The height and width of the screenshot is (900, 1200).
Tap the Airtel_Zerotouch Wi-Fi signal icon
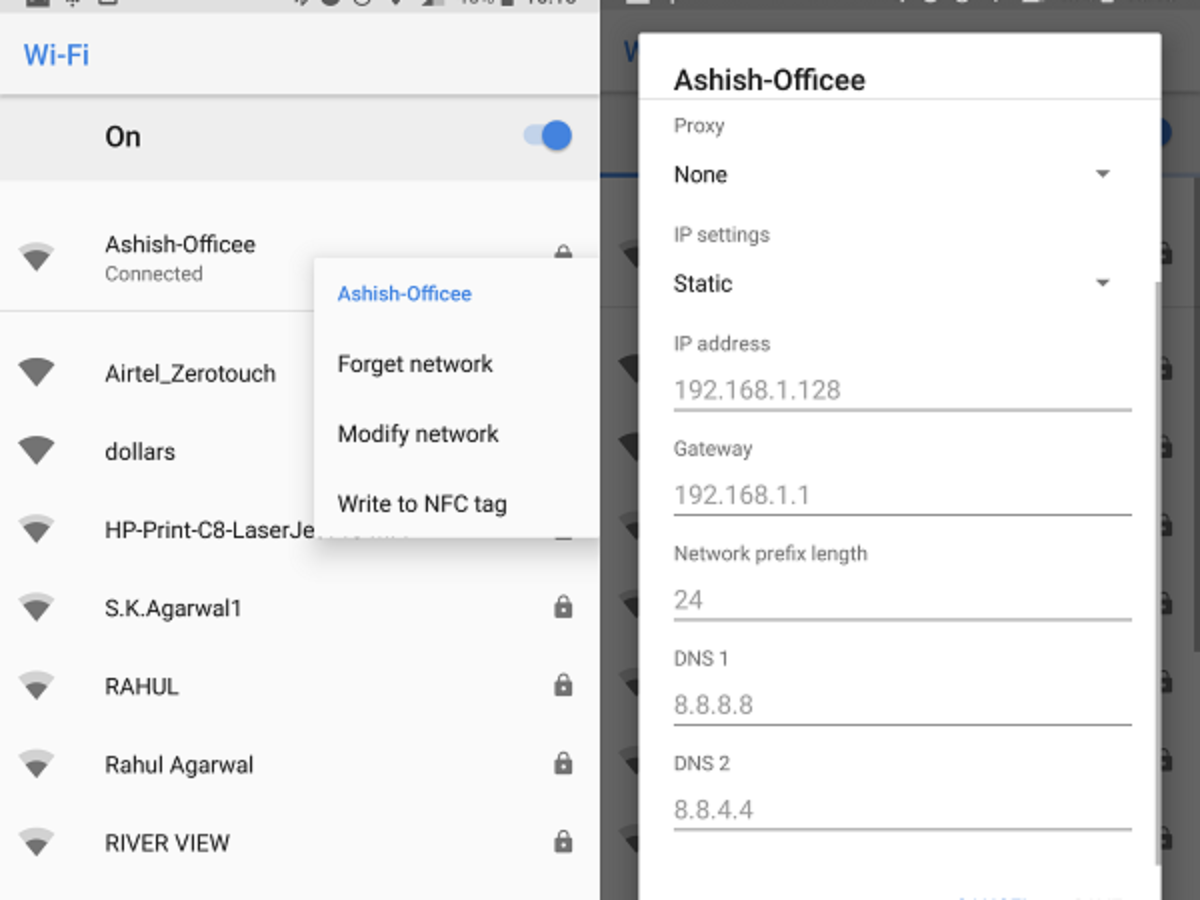coord(37,372)
